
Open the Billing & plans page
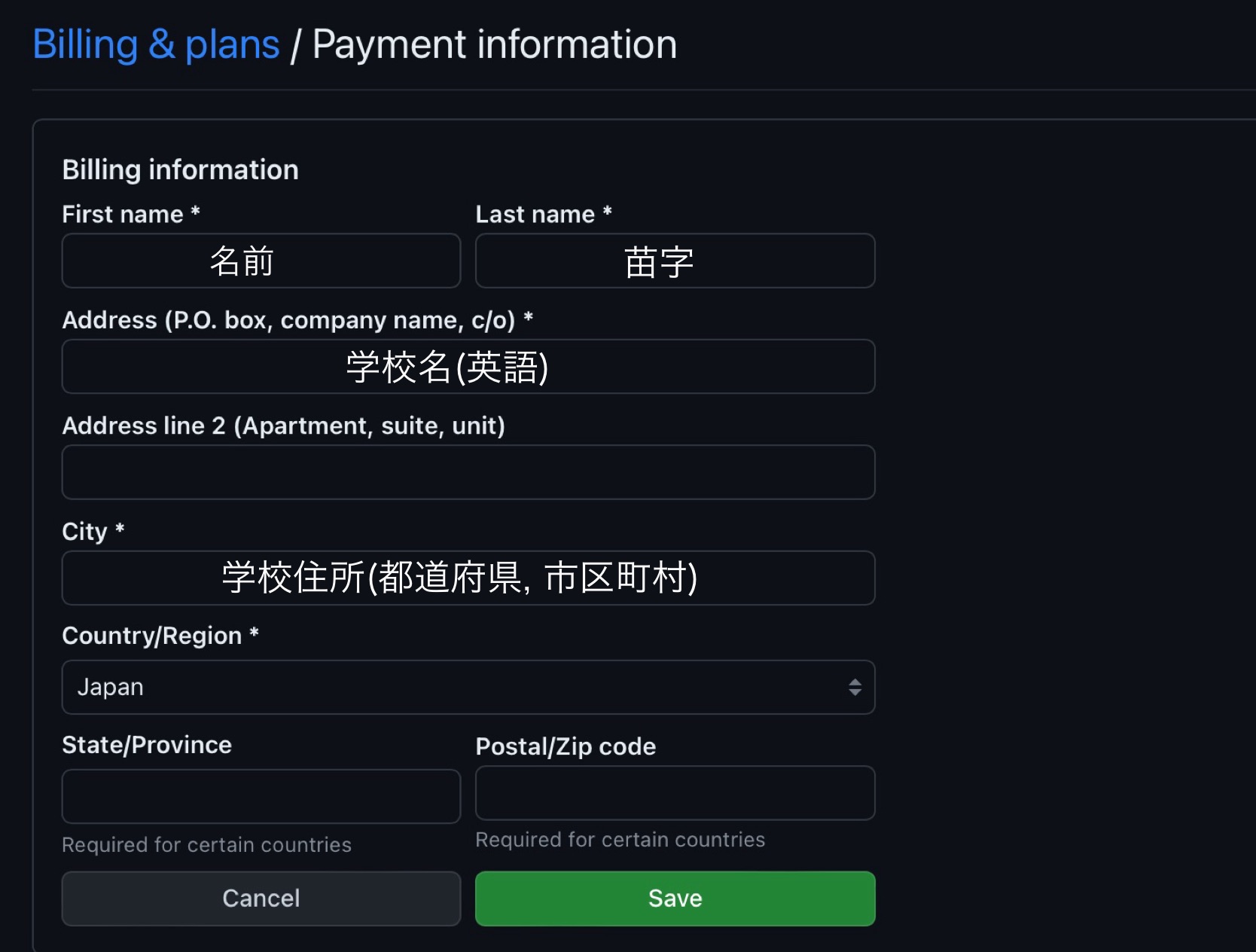click(x=155, y=44)
